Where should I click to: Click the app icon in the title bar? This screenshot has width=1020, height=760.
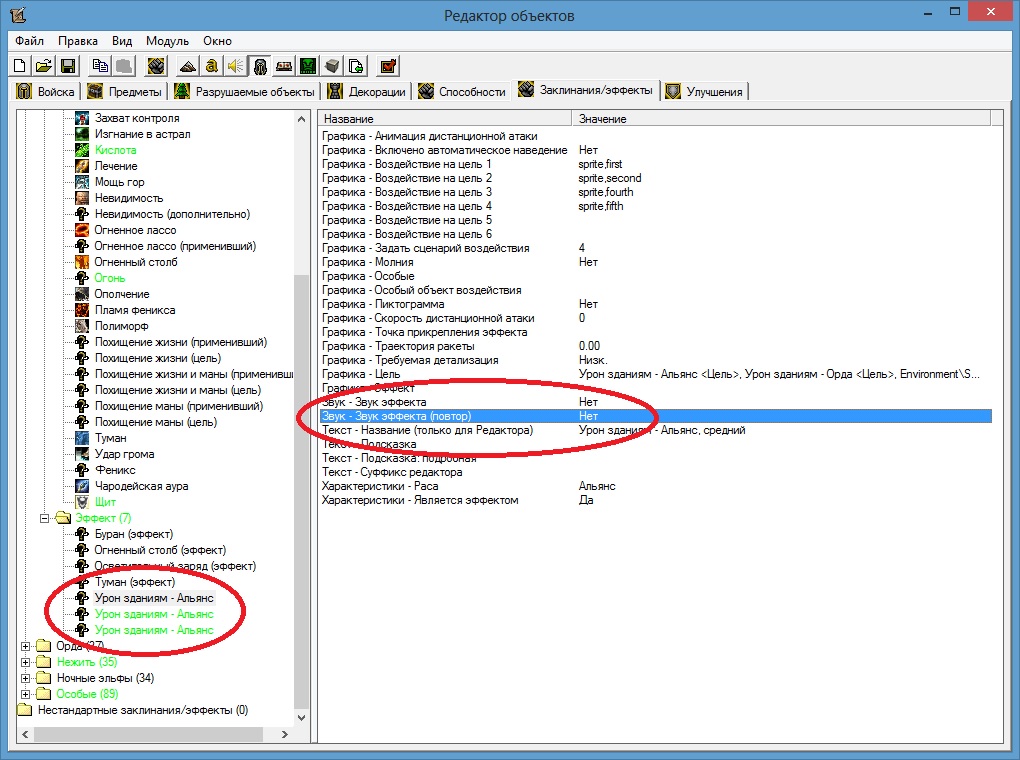coord(18,14)
